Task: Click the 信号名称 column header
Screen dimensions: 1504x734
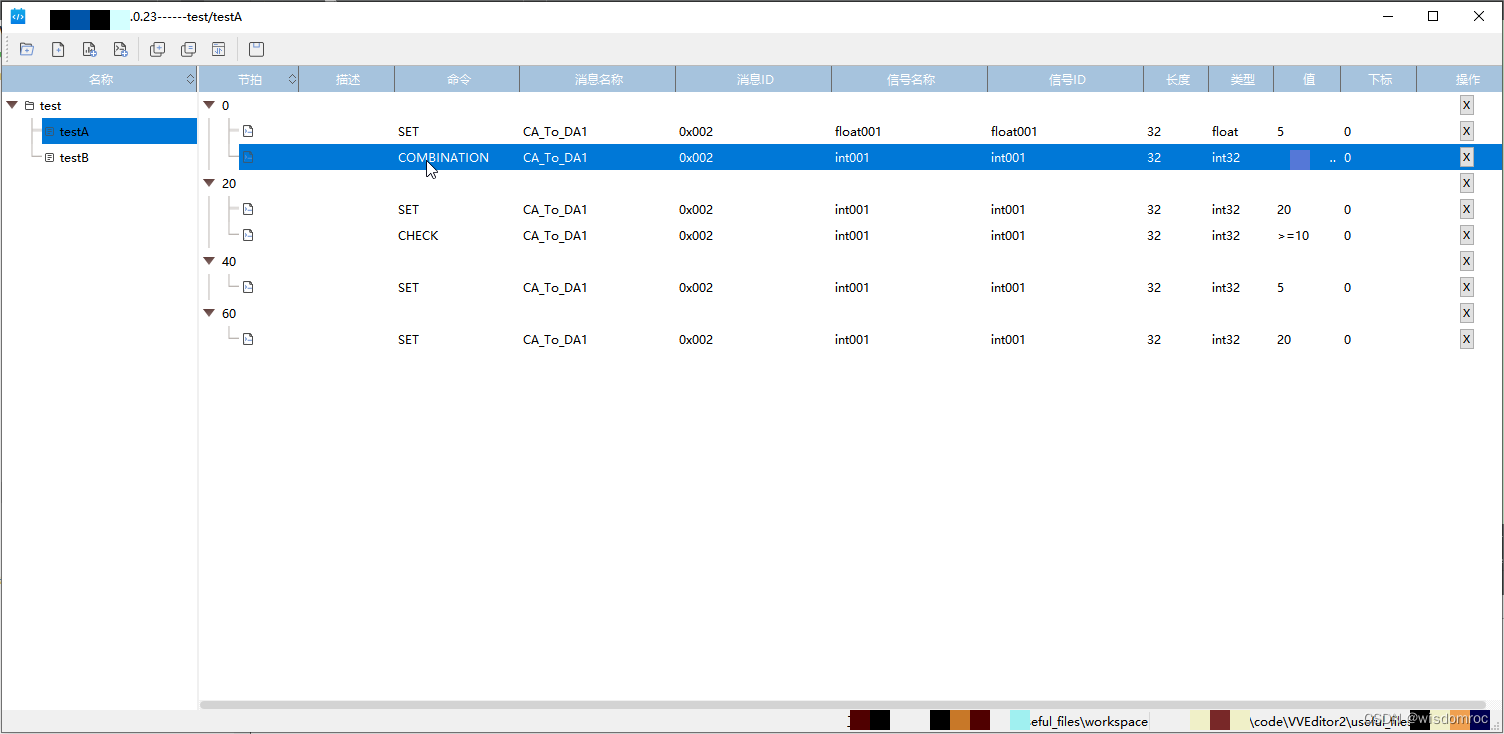Action: pyautogui.click(x=910, y=79)
